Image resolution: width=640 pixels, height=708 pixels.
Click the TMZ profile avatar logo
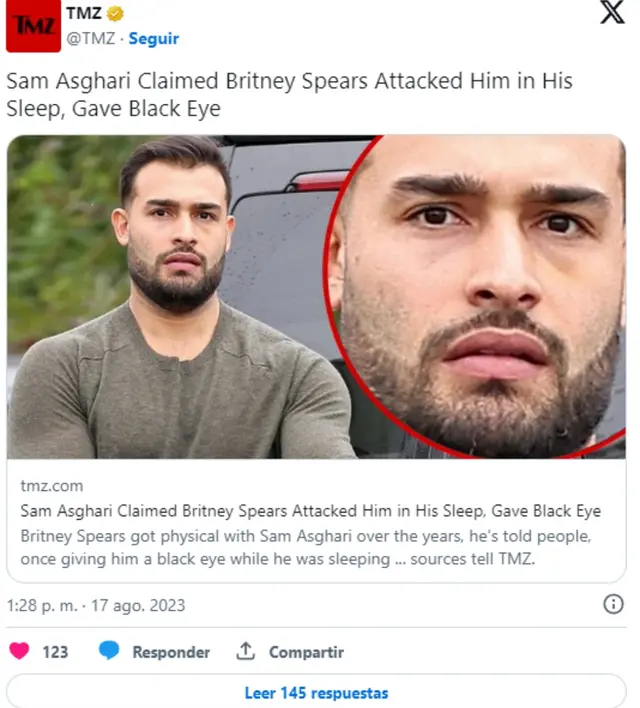33,26
